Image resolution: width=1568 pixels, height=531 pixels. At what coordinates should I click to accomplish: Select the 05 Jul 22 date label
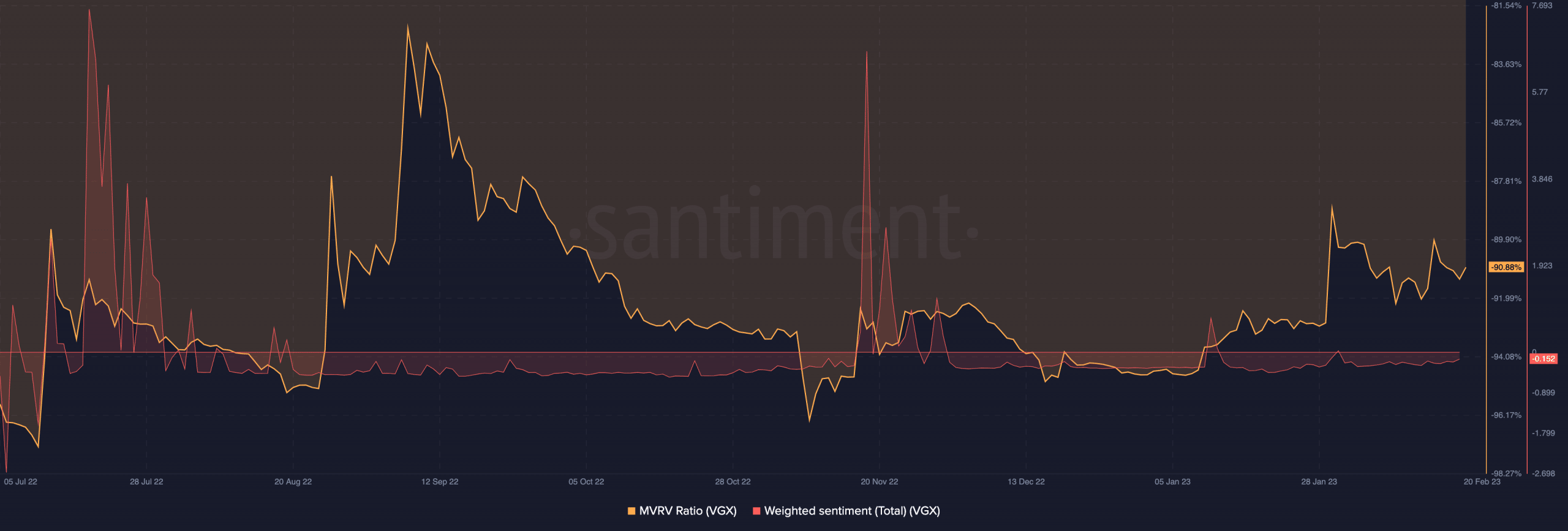click(x=21, y=481)
